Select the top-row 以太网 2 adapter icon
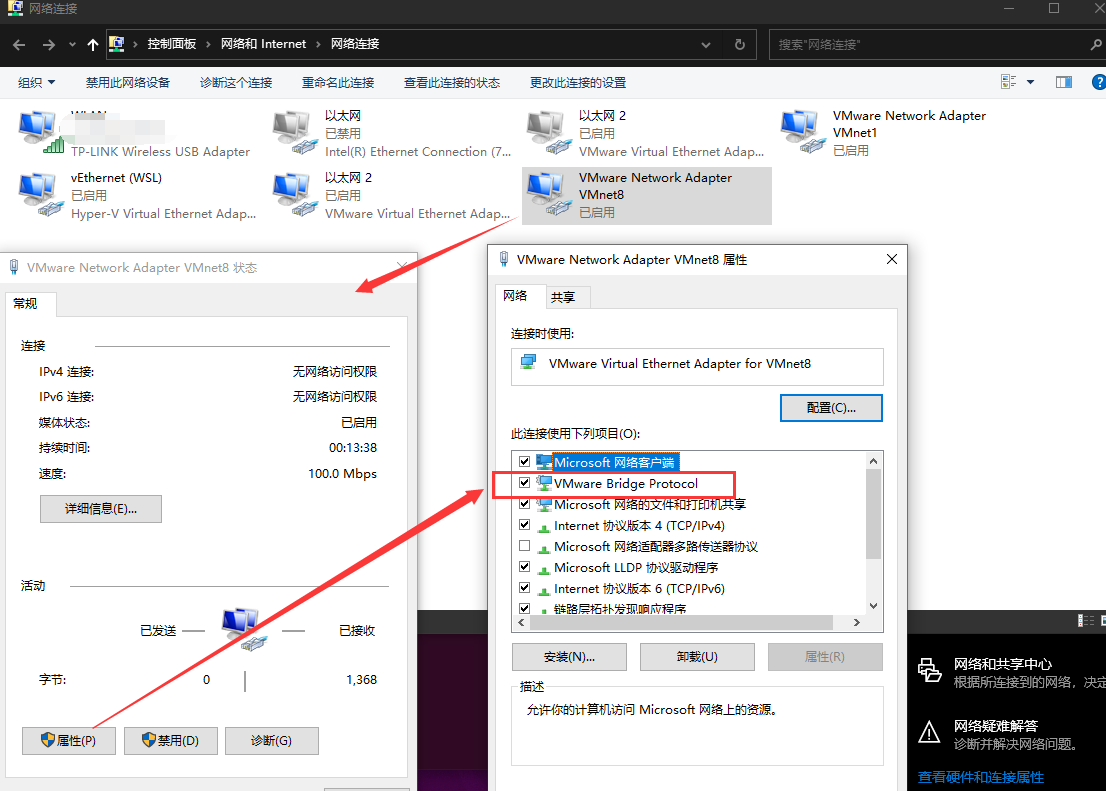This screenshot has height=791, width=1106. tap(549, 132)
